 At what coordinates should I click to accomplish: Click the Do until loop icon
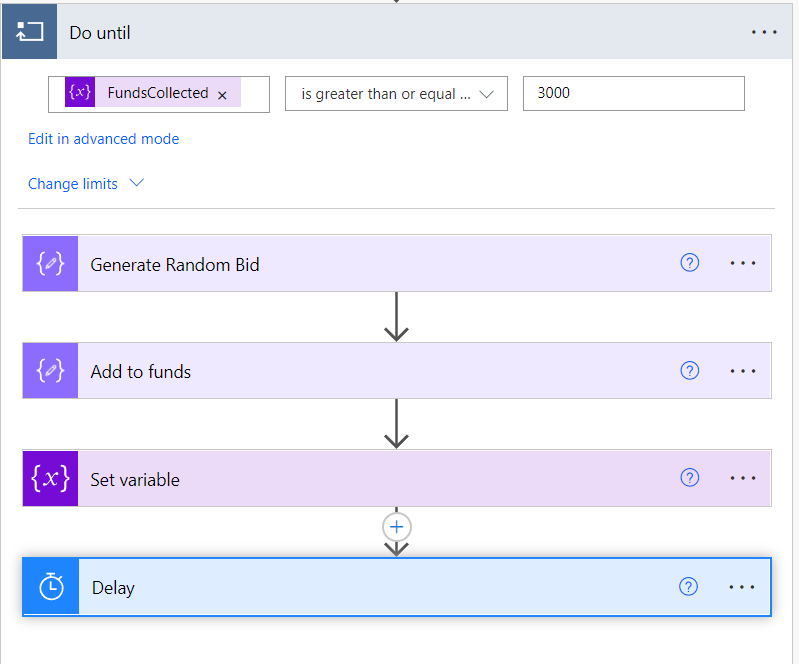pyautogui.click(x=29, y=33)
